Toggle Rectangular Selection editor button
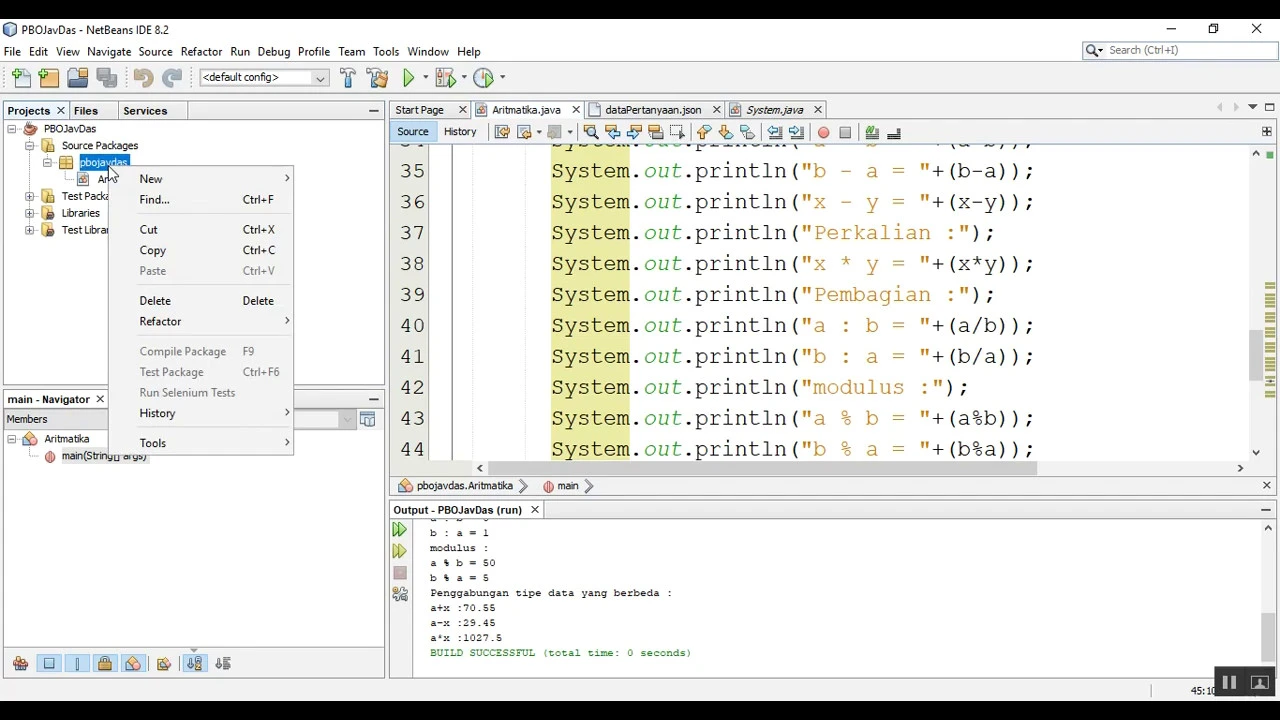Image resolution: width=1280 pixels, height=720 pixels. [677, 132]
